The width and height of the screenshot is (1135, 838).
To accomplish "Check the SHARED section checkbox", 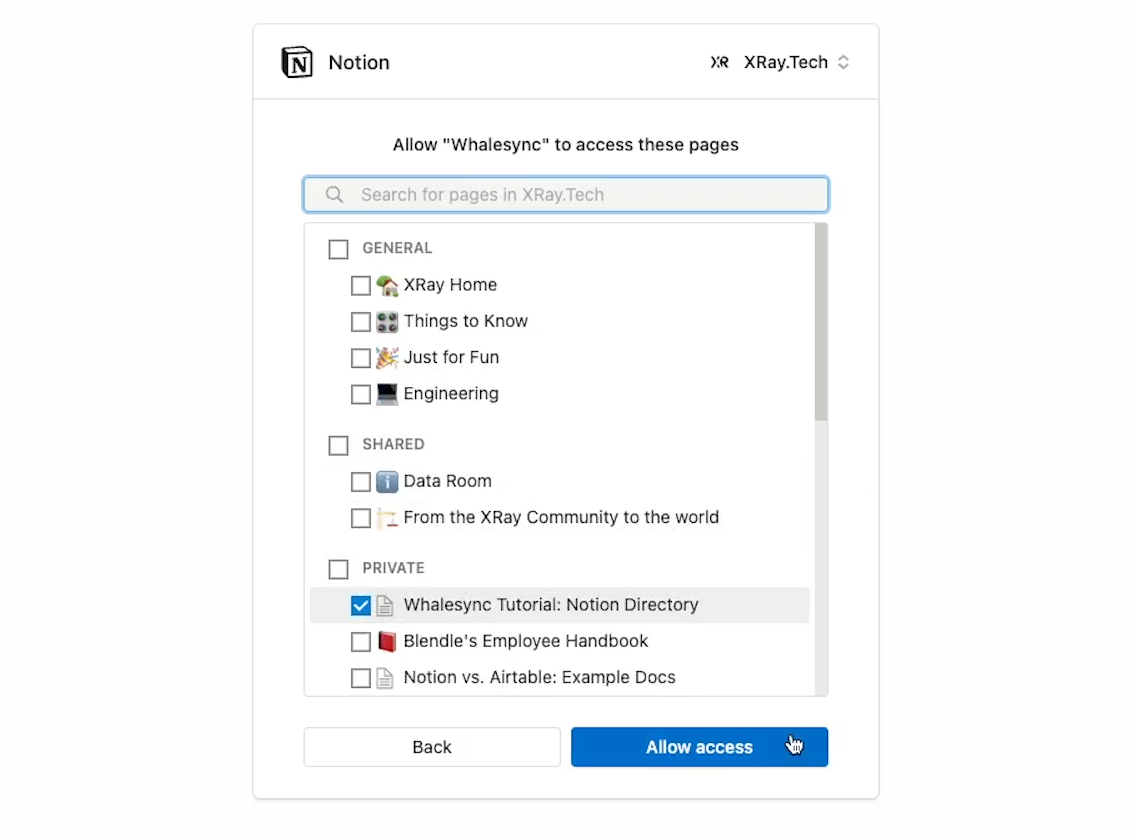I will [338, 445].
